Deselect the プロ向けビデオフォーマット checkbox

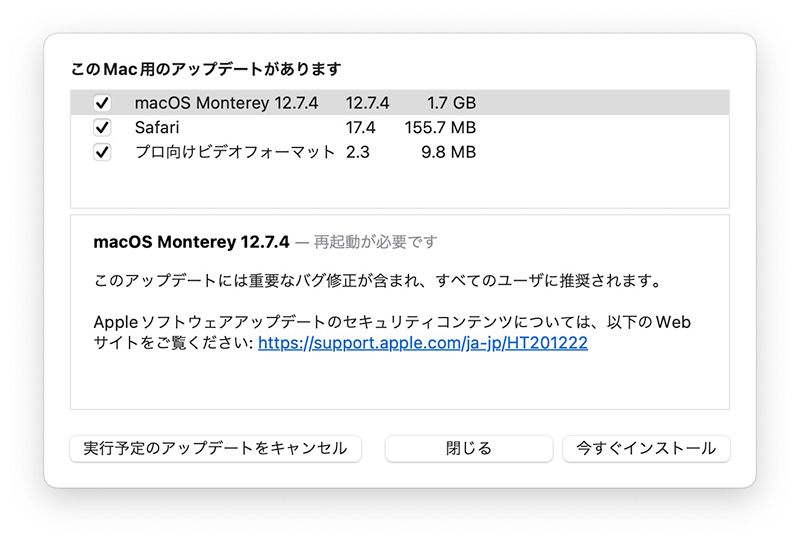pyautogui.click(x=102, y=152)
